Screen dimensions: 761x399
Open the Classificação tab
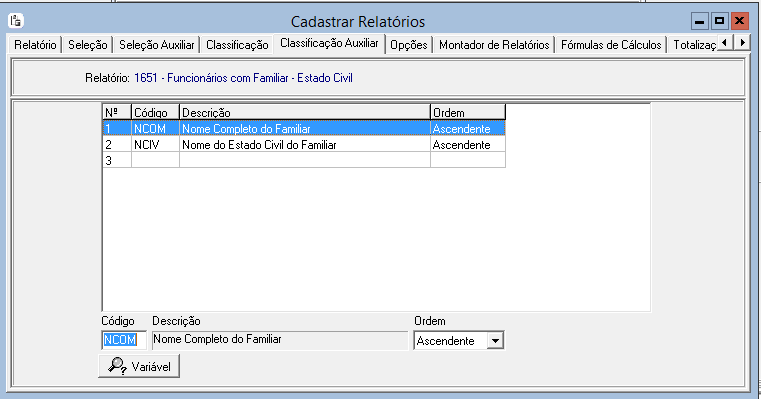(x=237, y=45)
